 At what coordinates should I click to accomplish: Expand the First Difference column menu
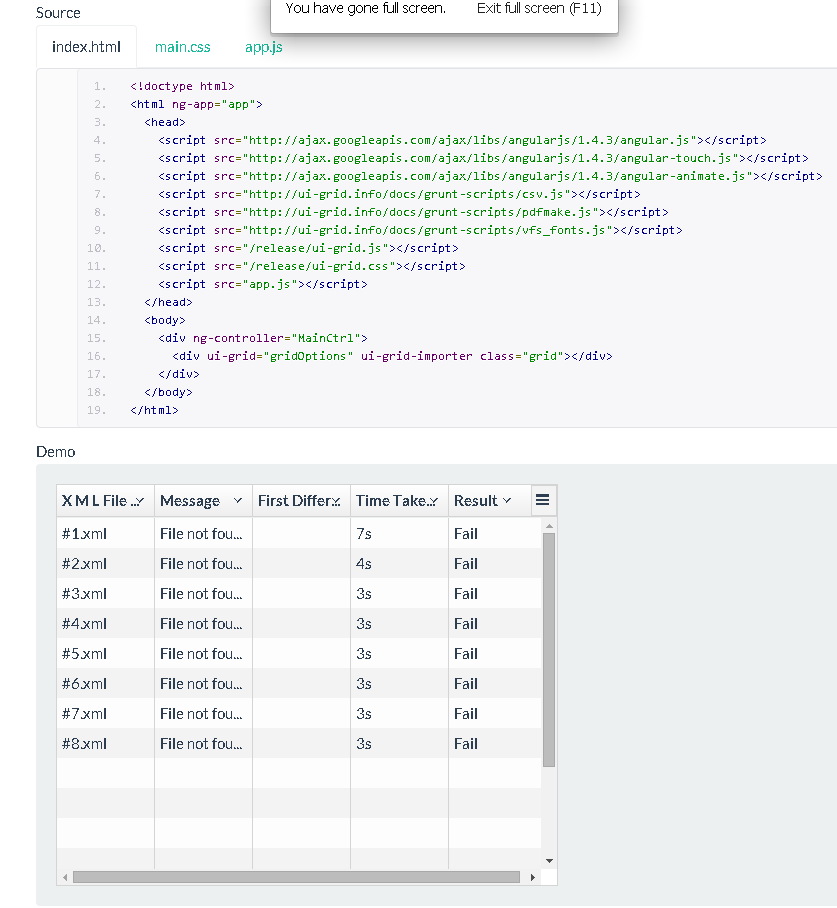pyautogui.click(x=335, y=501)
